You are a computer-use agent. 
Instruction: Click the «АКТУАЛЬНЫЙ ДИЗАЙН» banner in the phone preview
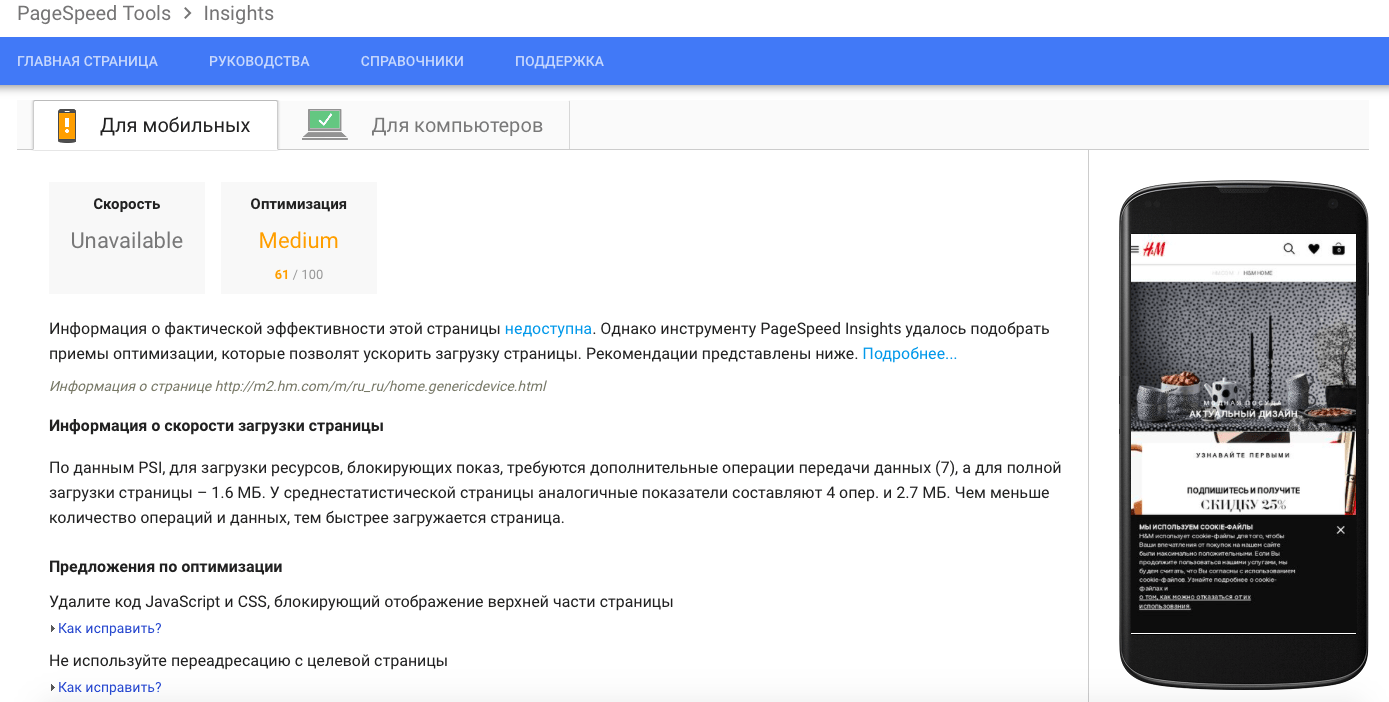click(x=1243, y=413)
